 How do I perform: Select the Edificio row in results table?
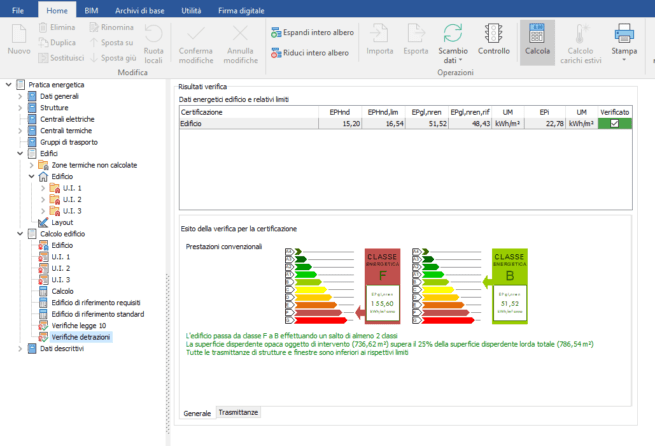click(x=405, y=124)
